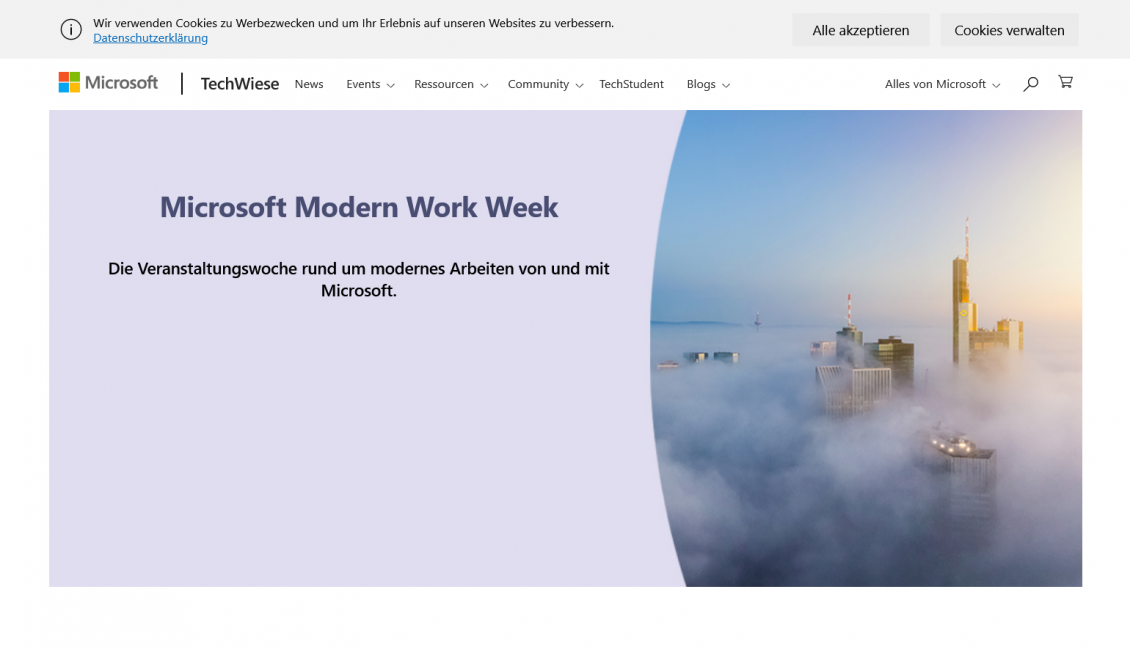Image resolution: width=1130 pixels, height=650 pixels.
Task: Open the shopping cart icon
Action: click(1065, 83)
